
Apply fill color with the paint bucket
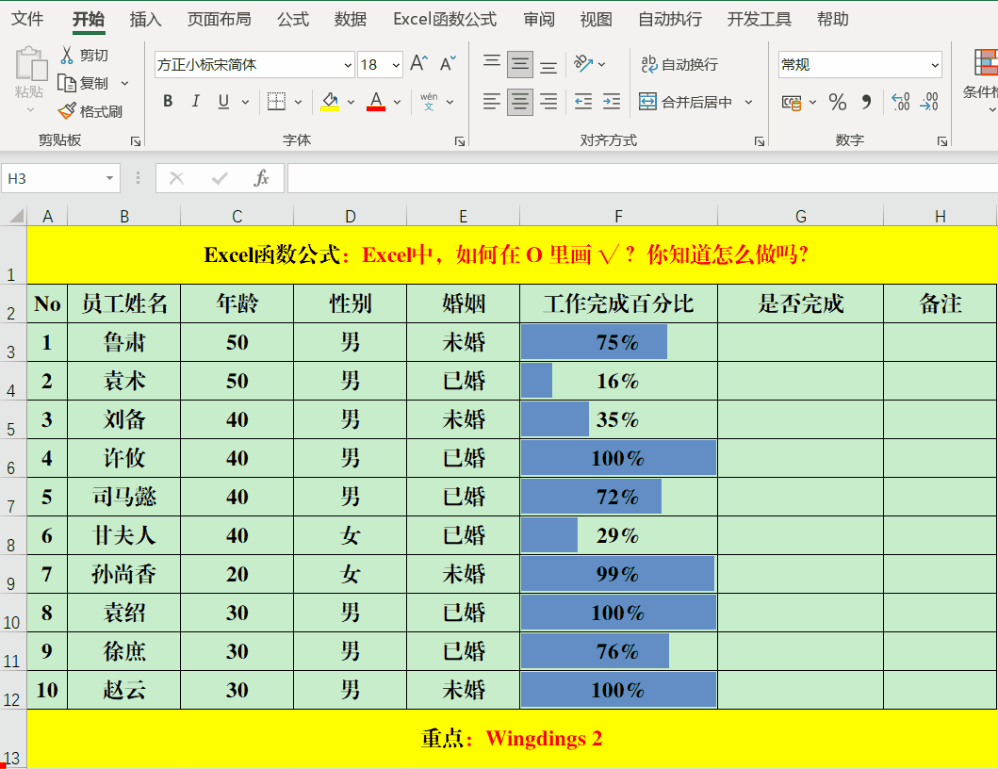tap(329, 102)
